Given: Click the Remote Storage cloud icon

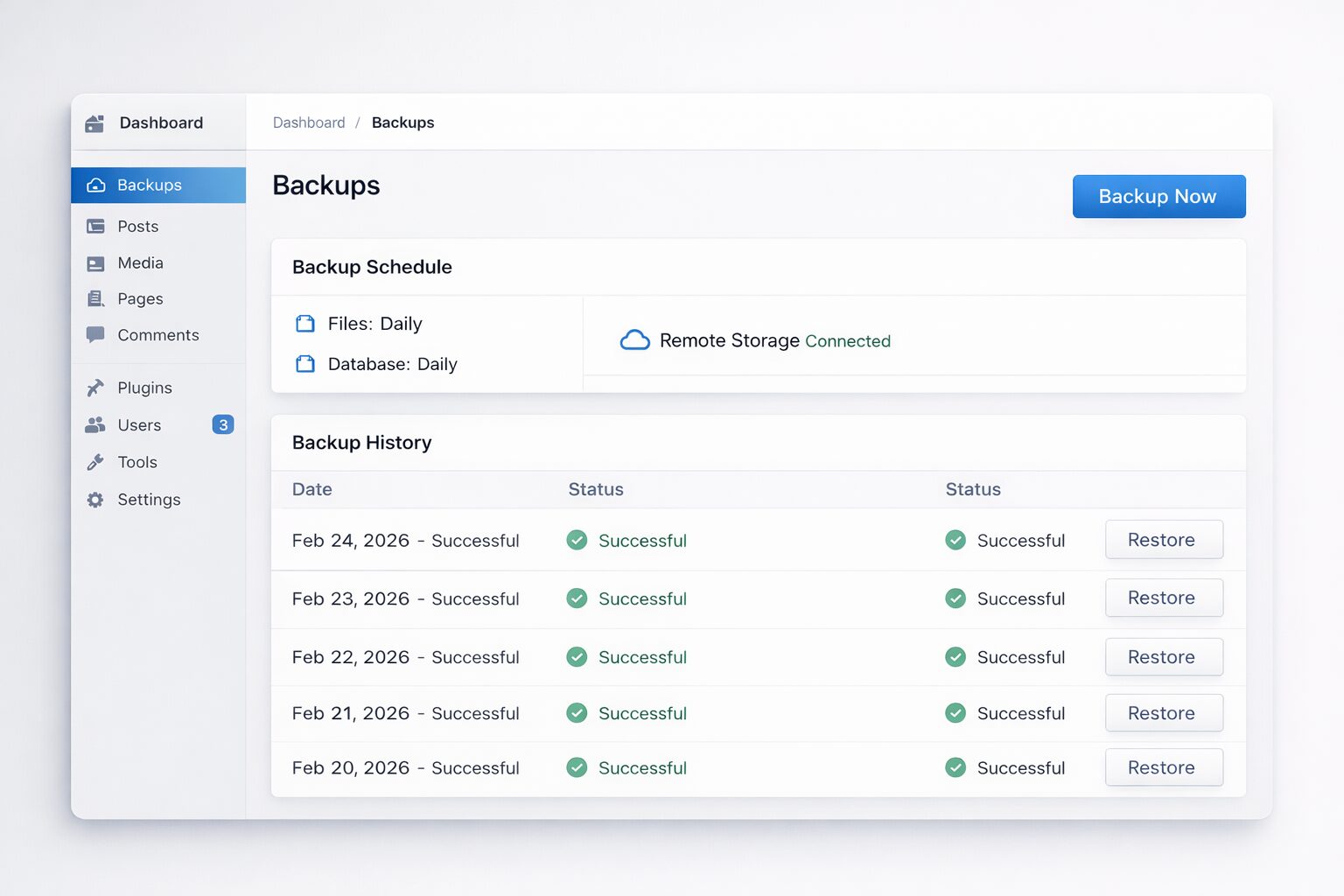Looking at the screenshot, I should (635, 339).
